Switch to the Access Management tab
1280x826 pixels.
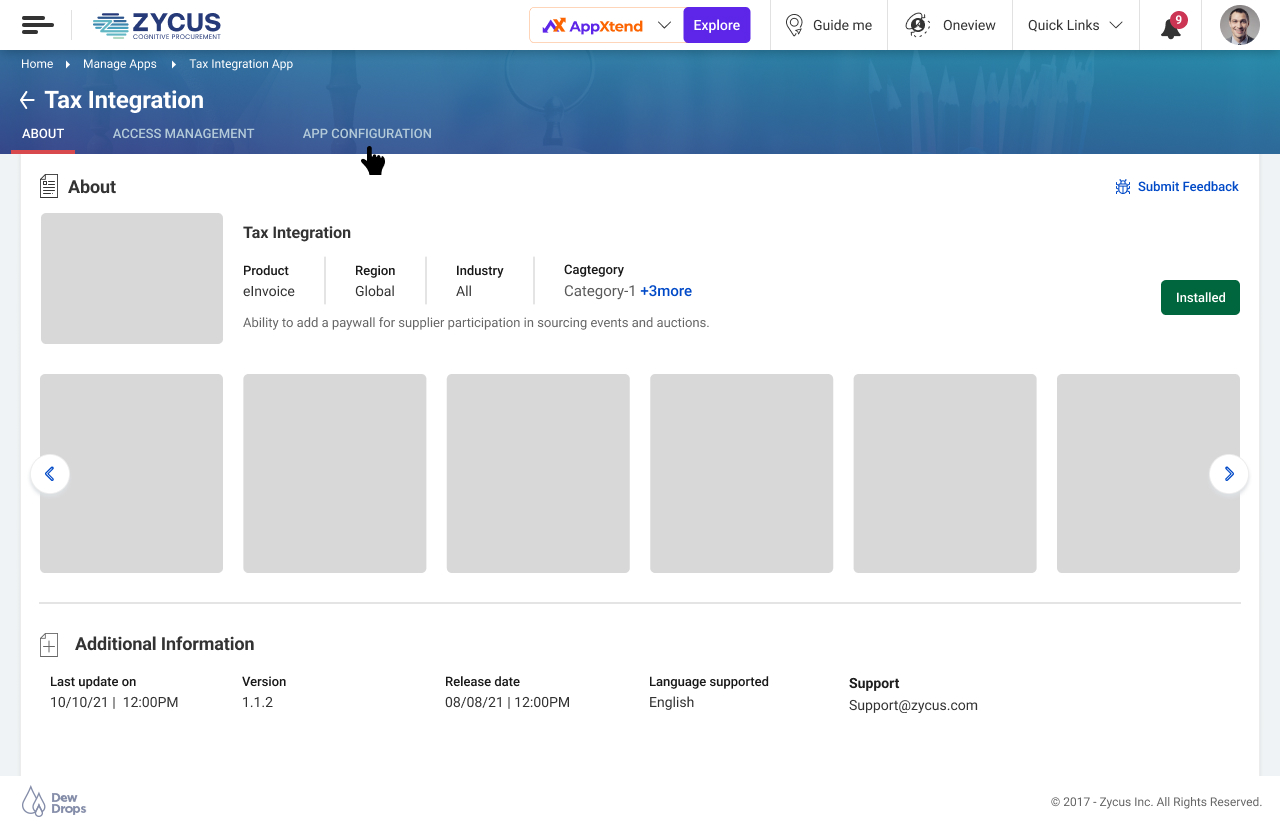183,133
